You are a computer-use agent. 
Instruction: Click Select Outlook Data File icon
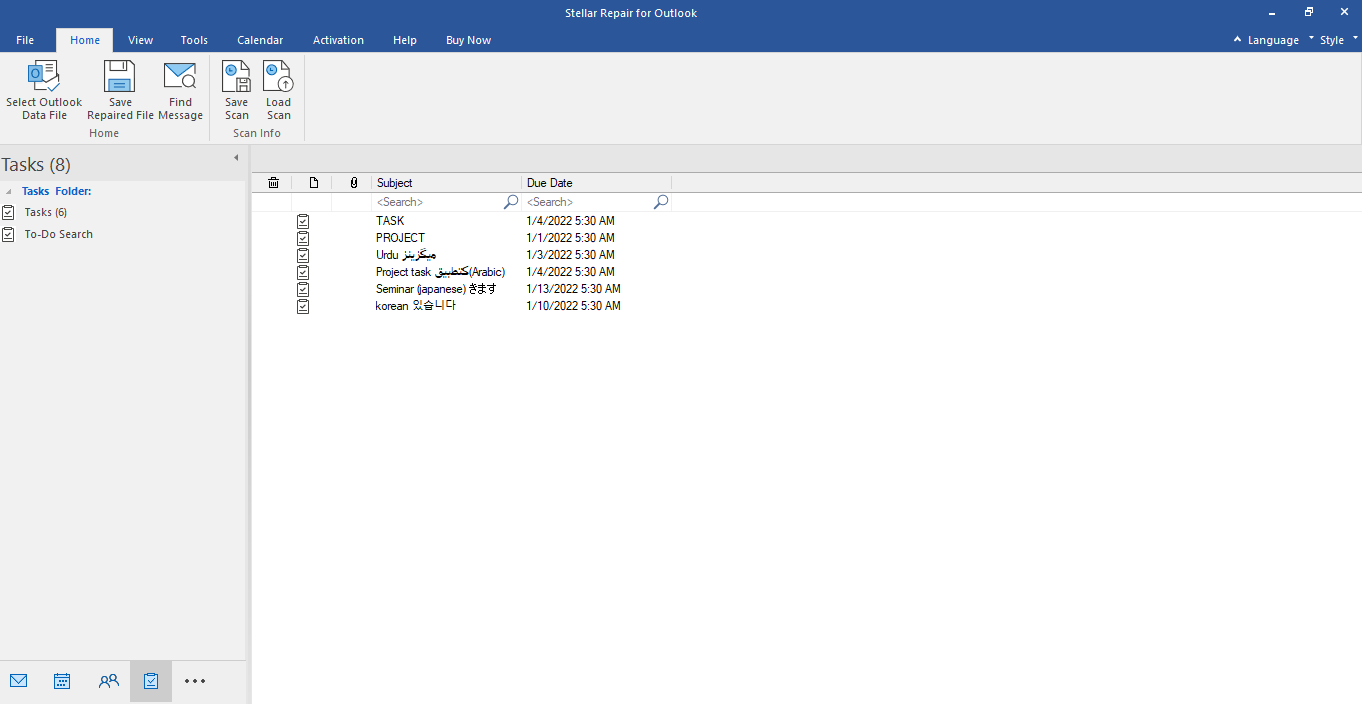click(x=44, y=77)
